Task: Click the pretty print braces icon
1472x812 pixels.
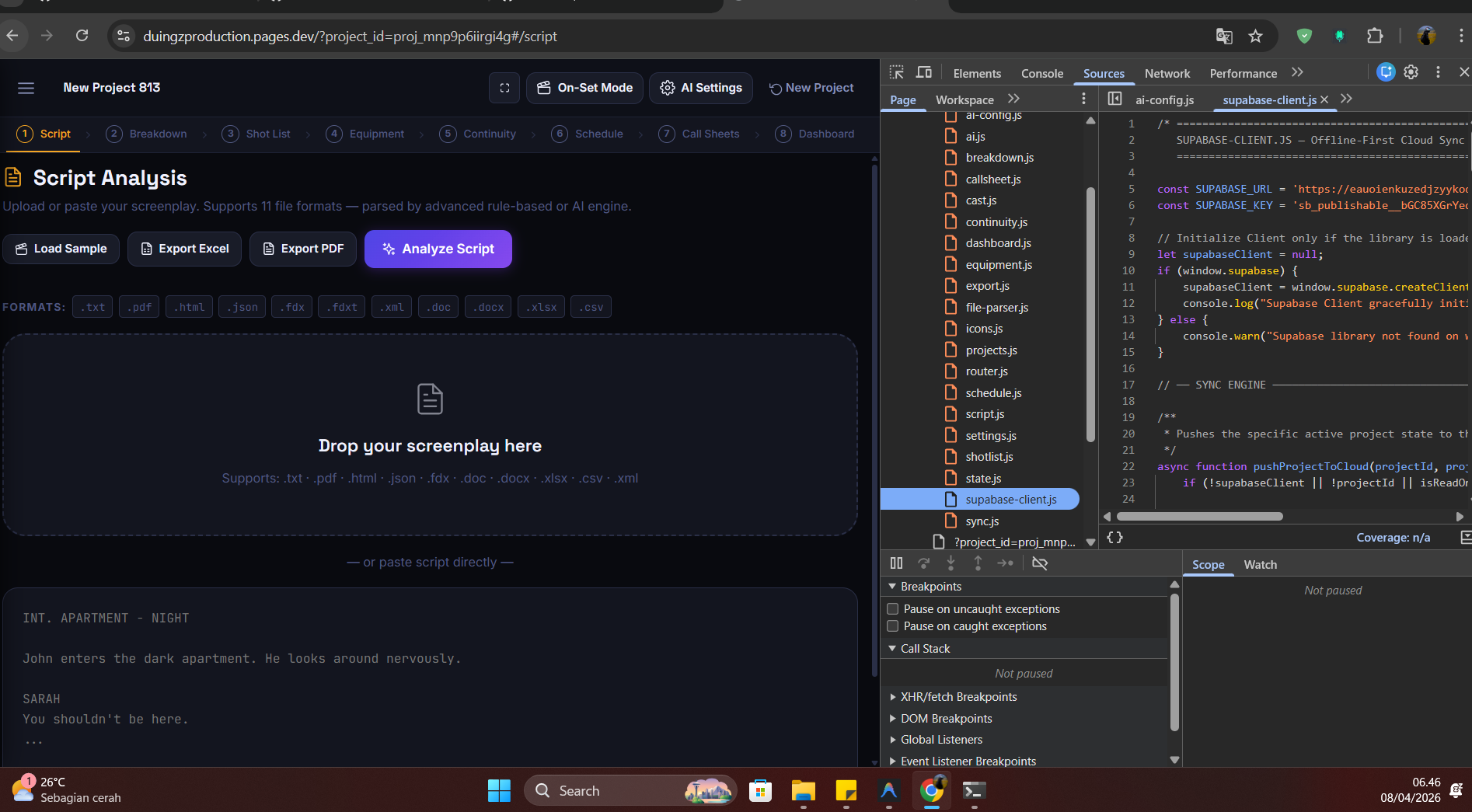Action: tap(1114, 538)
